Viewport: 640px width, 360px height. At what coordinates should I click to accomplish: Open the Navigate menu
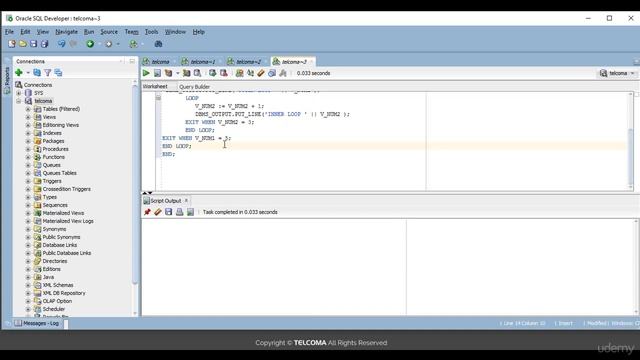67,32
